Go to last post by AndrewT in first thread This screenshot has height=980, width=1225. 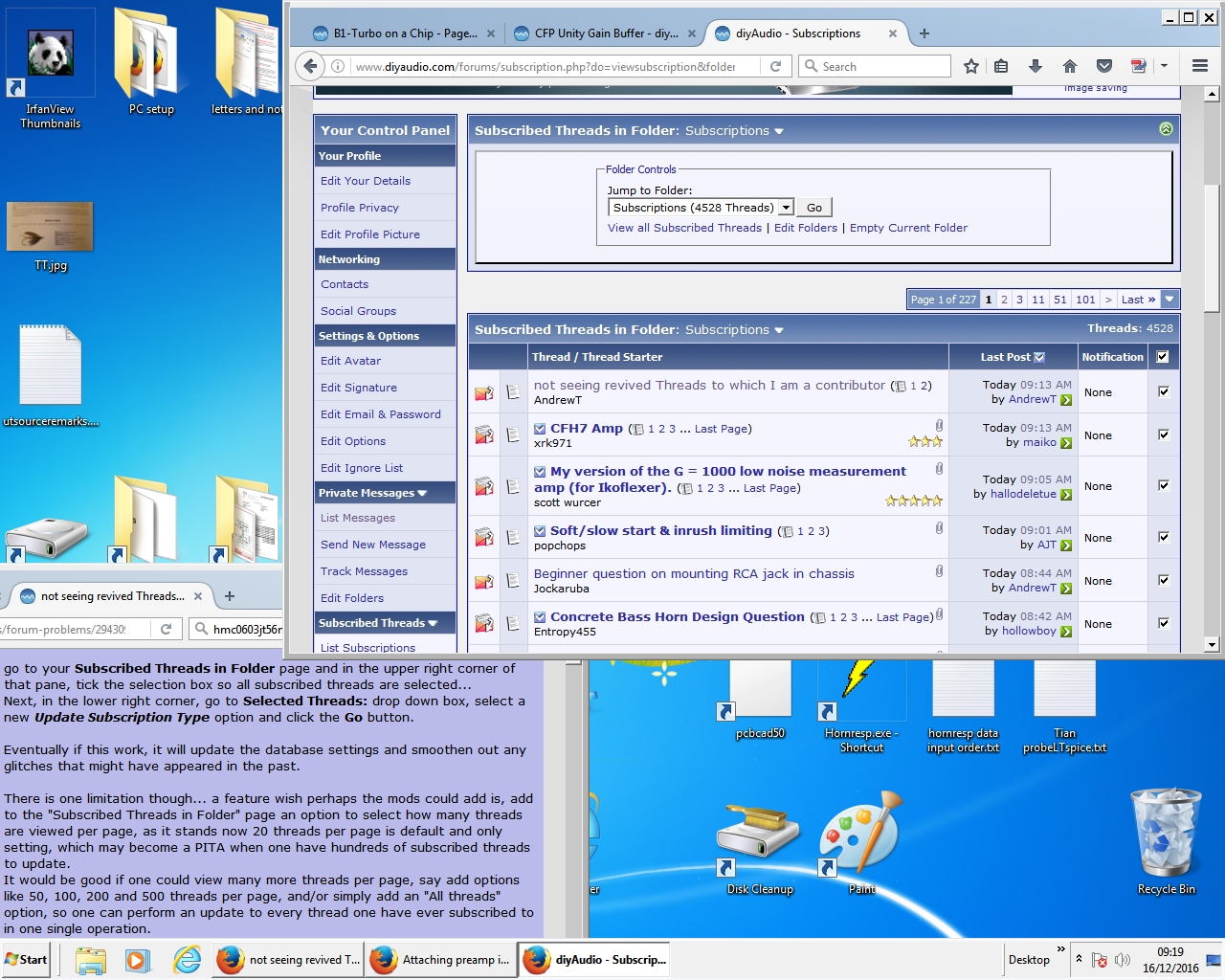click(x=1065, y=400)
